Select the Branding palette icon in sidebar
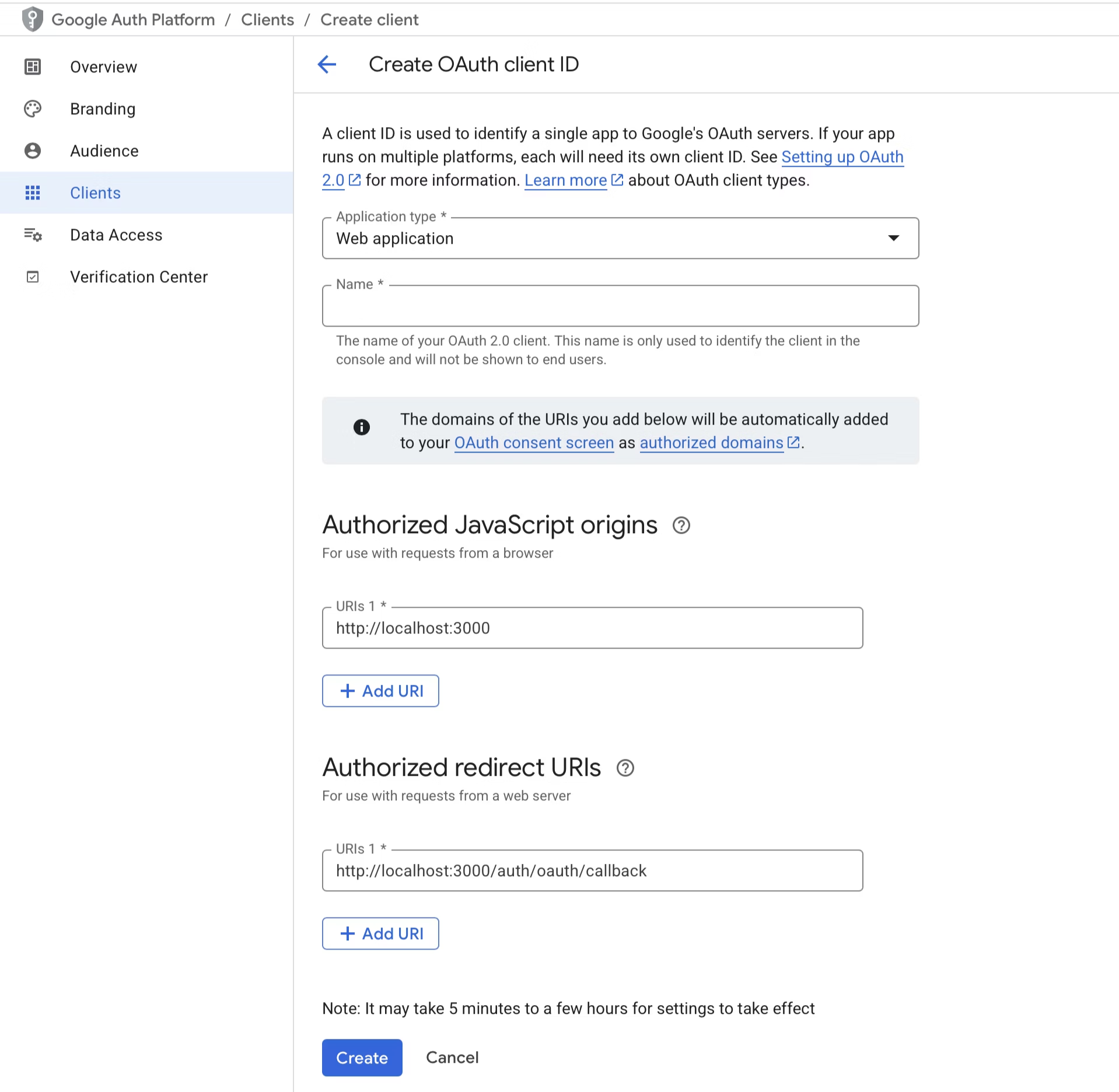 [x=33, y=108]
